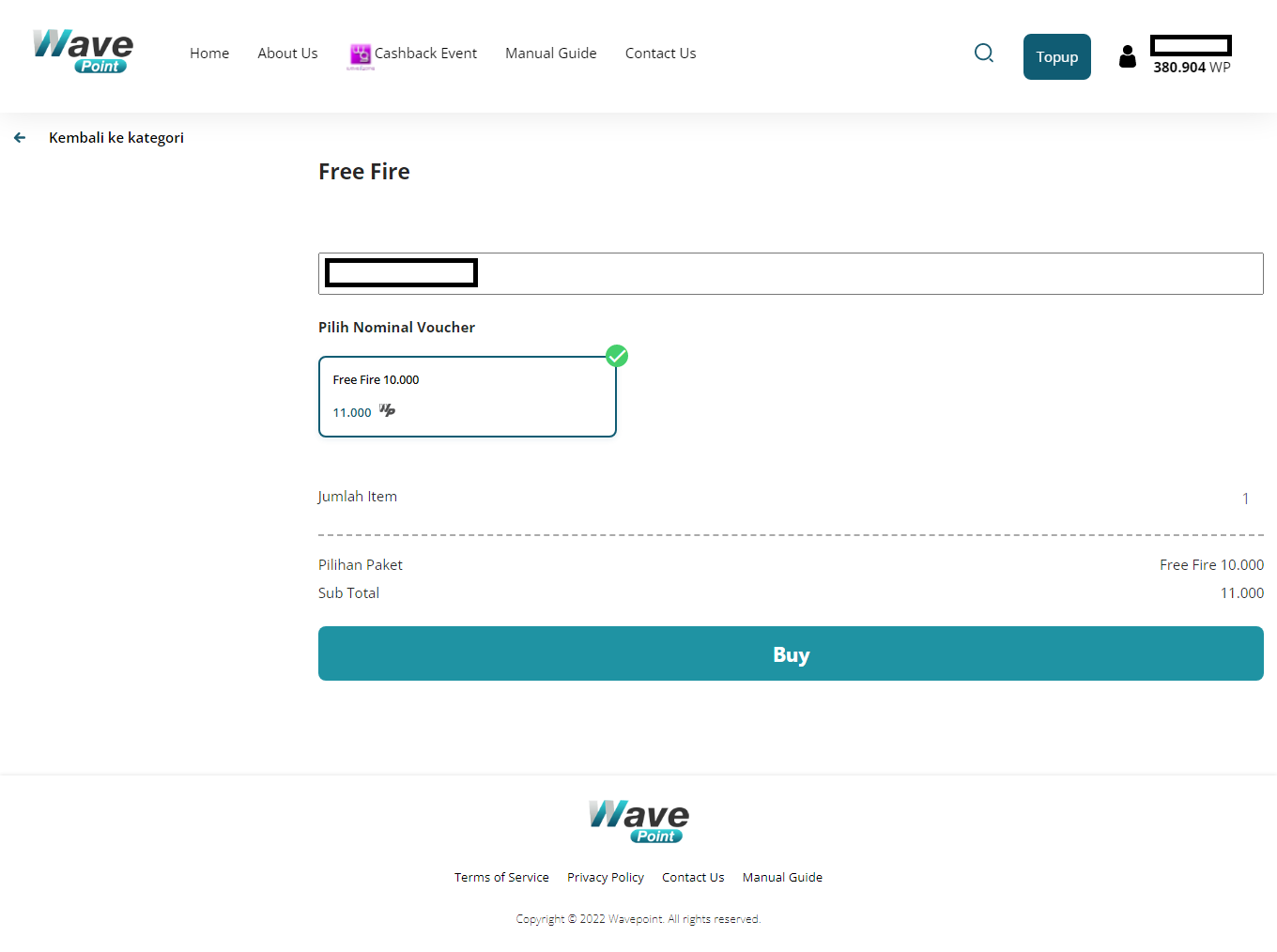Click the Wave Point logo in header

coord(84,52)
